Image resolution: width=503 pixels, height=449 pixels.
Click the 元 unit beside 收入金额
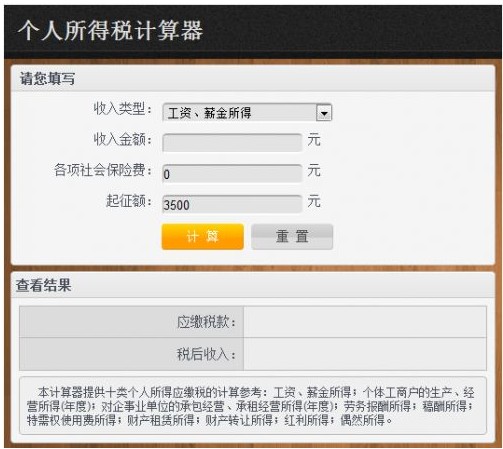[x=314, y=140]
